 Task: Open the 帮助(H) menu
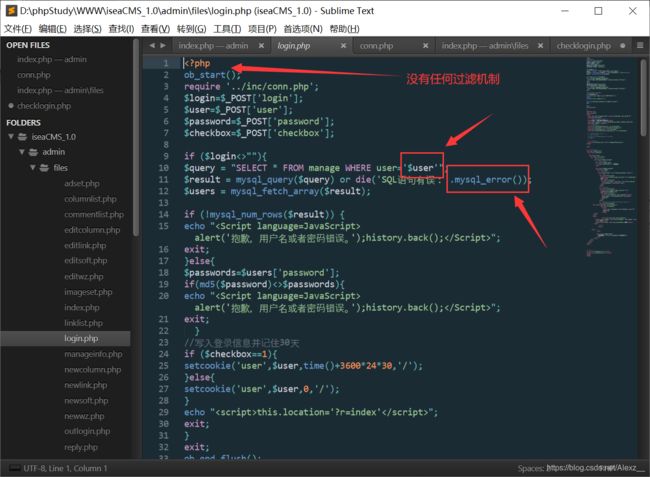(344, 29)
